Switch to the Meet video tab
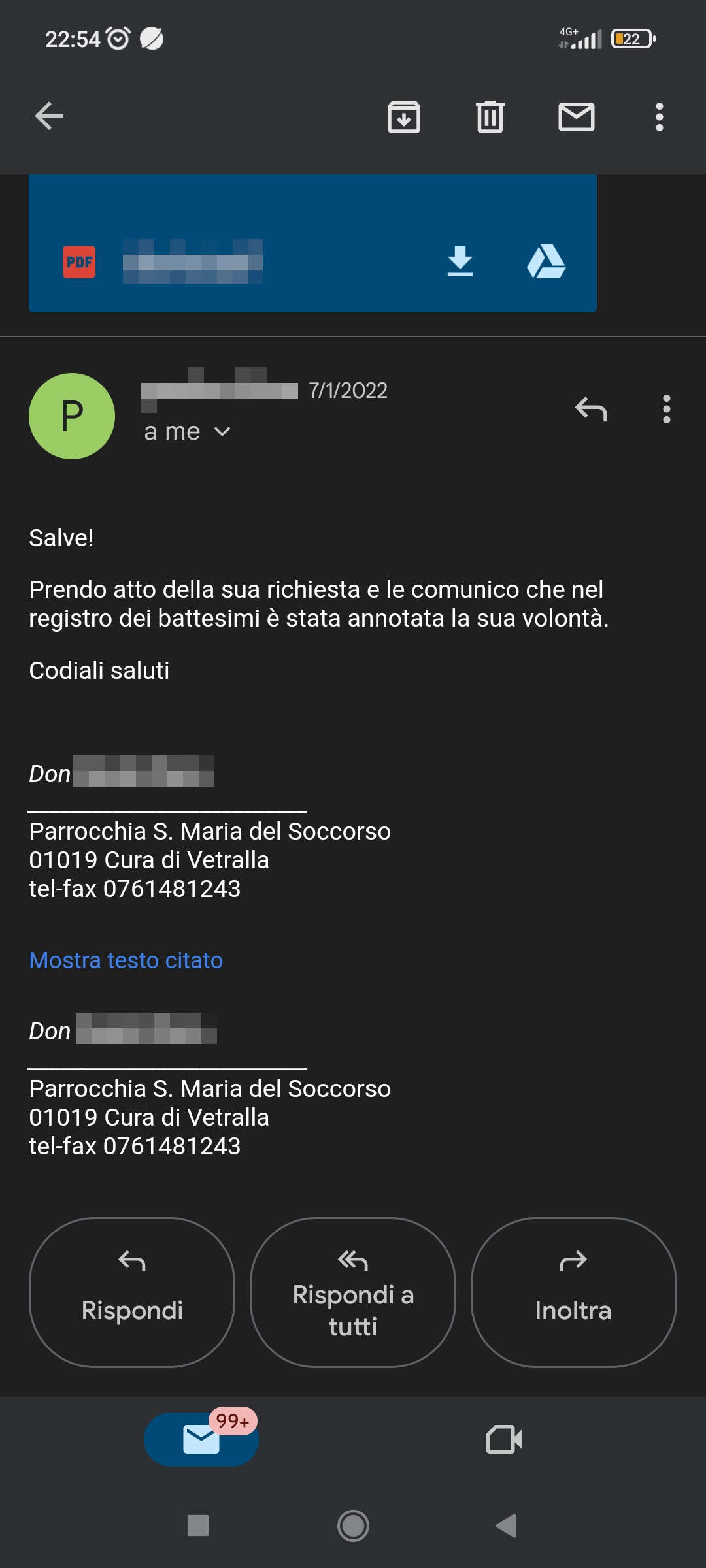 504,1439
